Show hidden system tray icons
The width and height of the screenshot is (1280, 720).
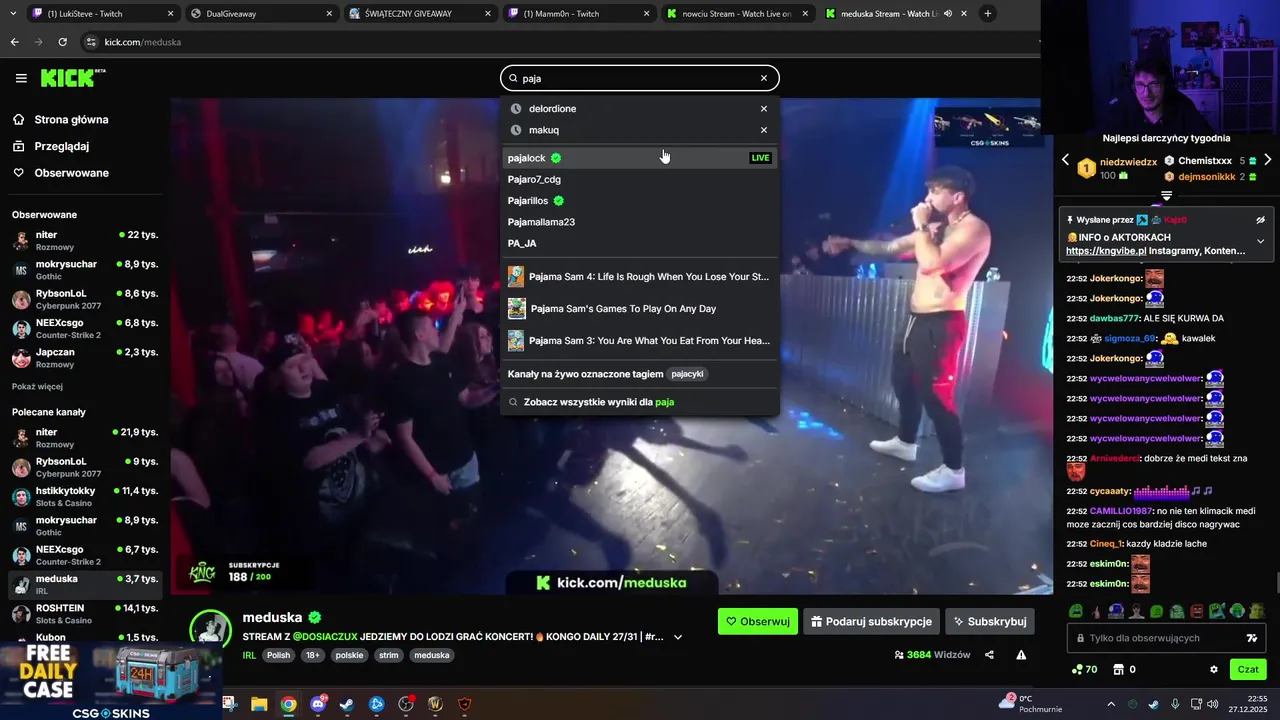click(1111, 704)
